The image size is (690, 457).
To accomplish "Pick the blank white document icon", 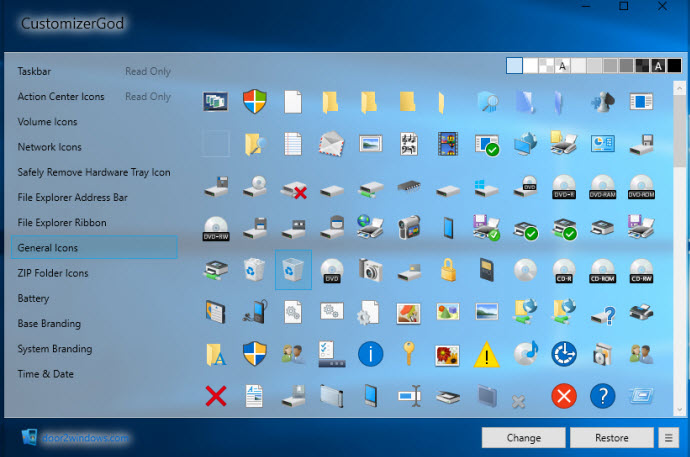I will 293,102.
